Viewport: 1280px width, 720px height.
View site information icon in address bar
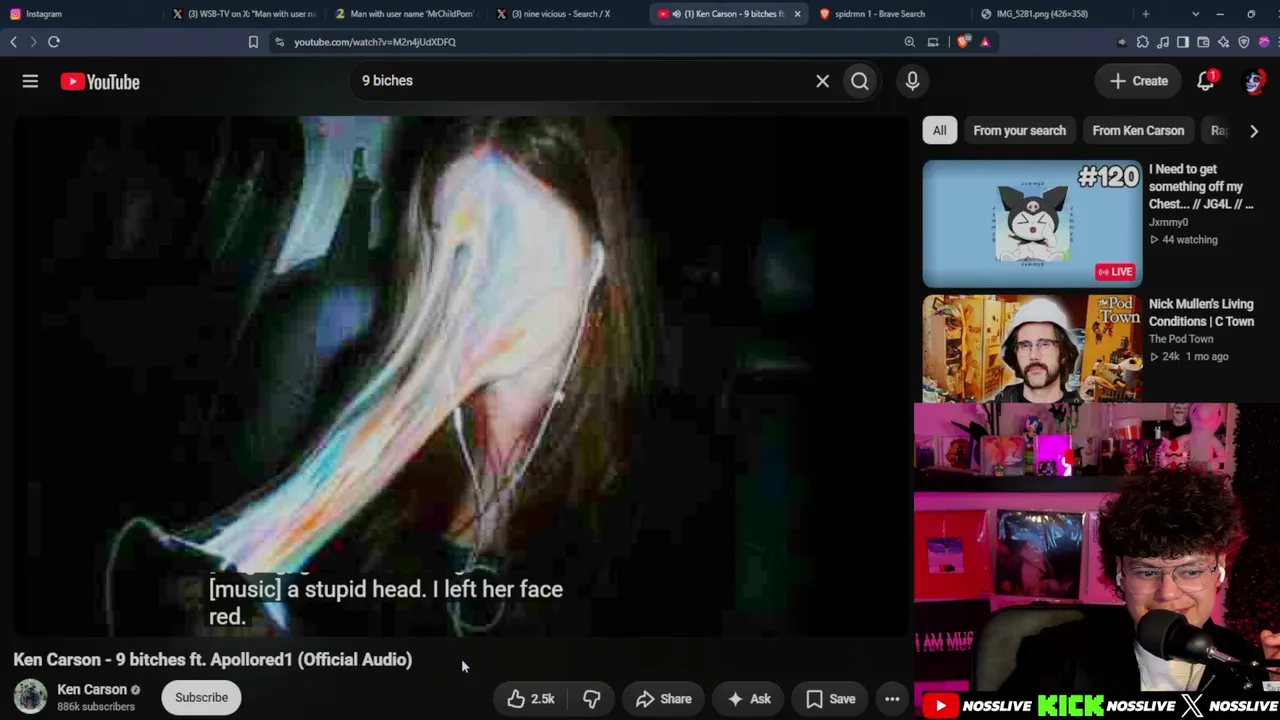(280, 42)
